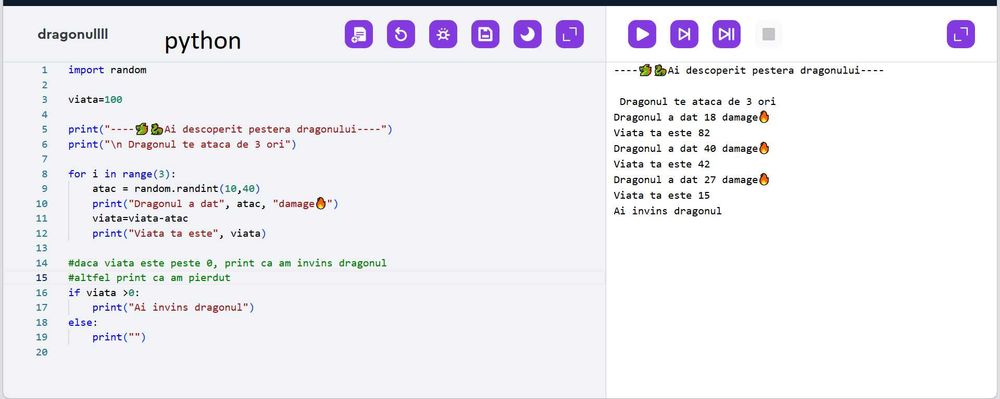Viewport: 1000px width, 399px height.
Task: Click on line 1 'import random'
Action: 107,70
